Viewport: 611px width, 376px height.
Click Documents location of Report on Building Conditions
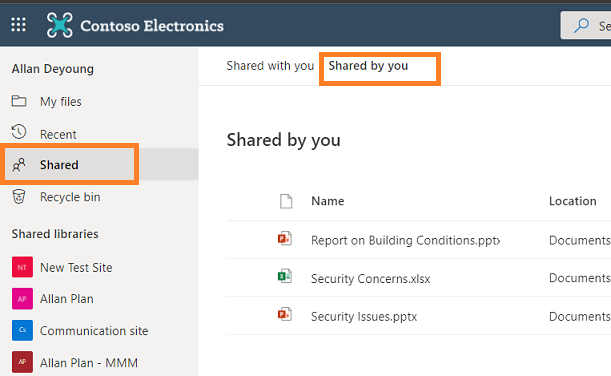(579, 240)
